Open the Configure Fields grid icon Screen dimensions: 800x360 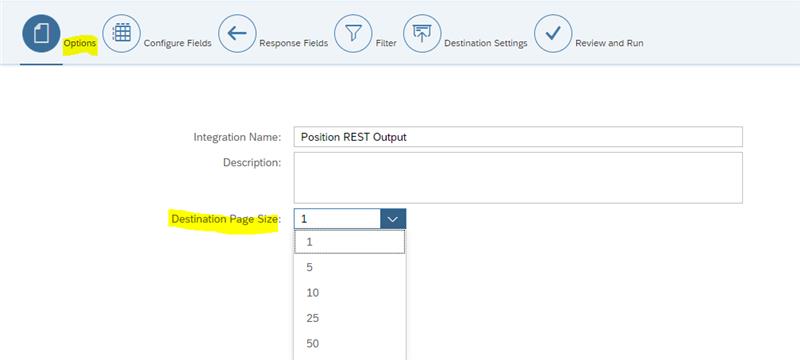[x=121, y=33]
